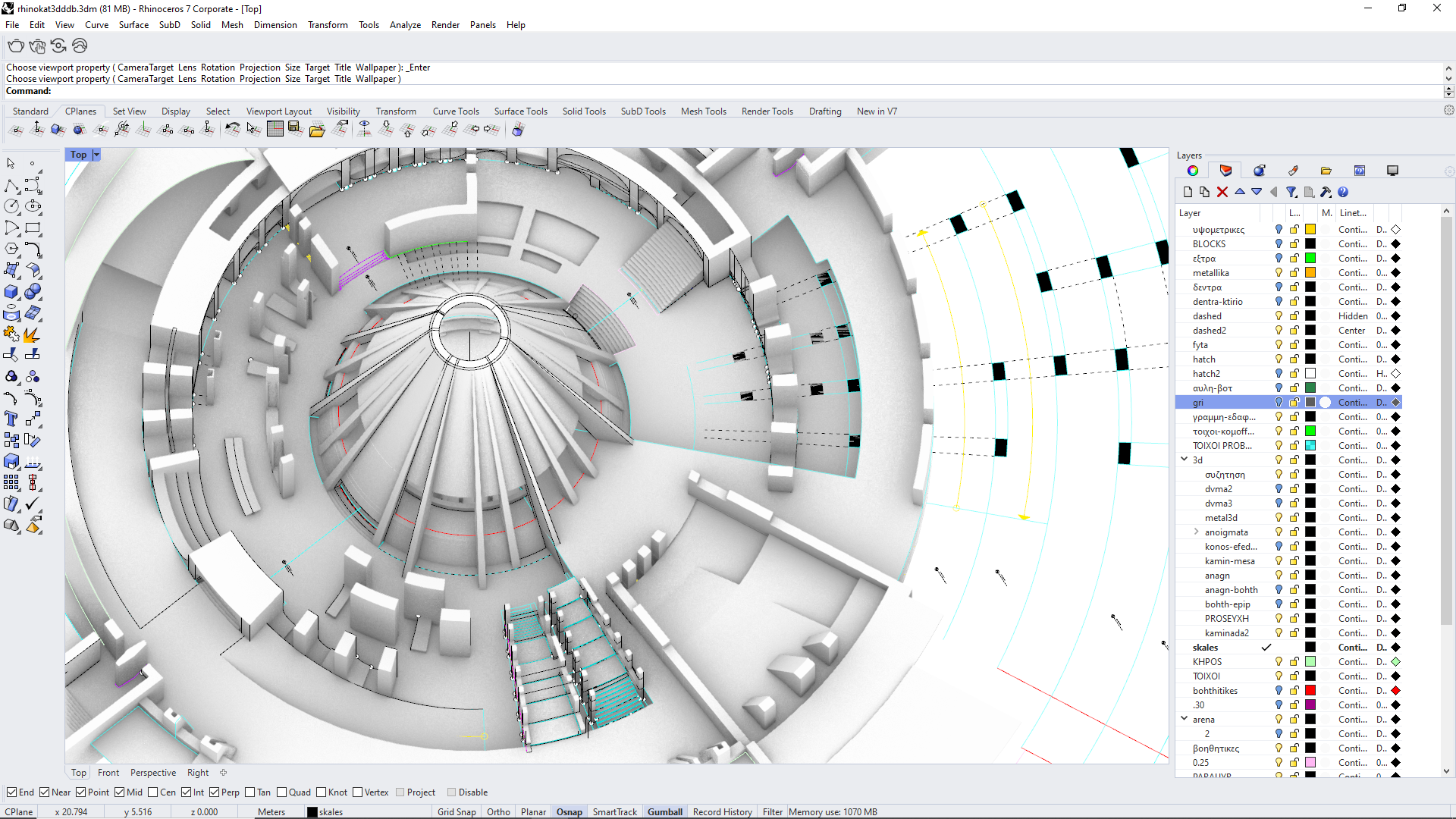
Task: Click Filter in status bar
Action: pyautogui.click(x=772, y=812)
